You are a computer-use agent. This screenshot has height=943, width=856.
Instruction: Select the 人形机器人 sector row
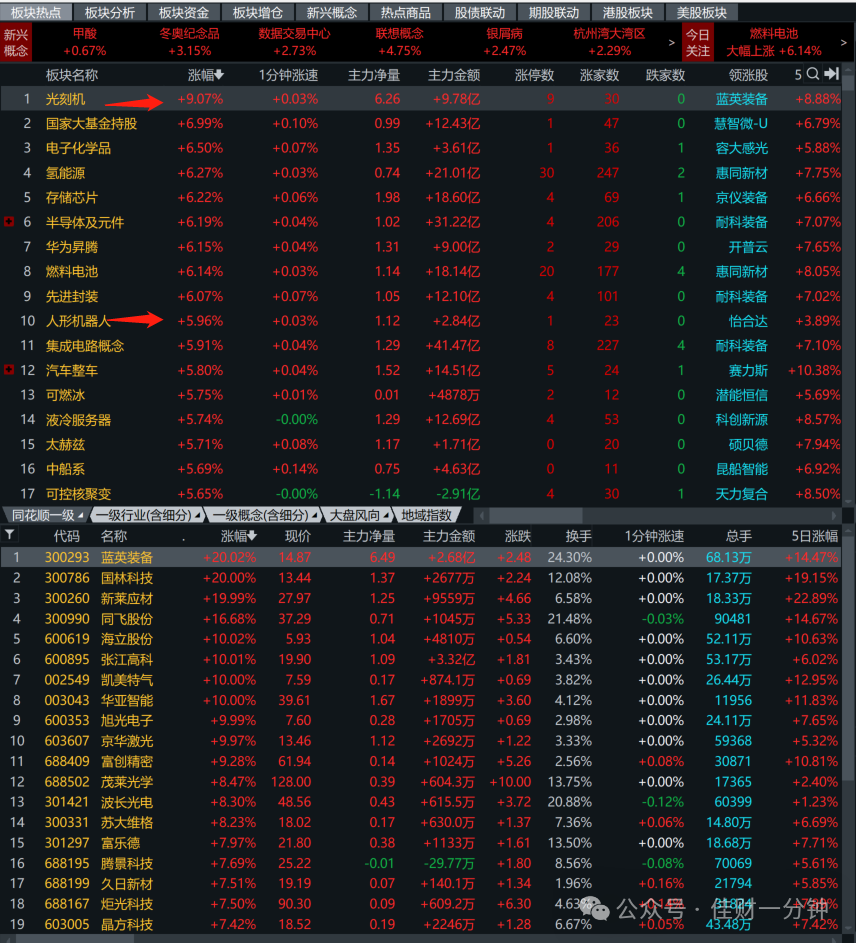tap(421, 321)
